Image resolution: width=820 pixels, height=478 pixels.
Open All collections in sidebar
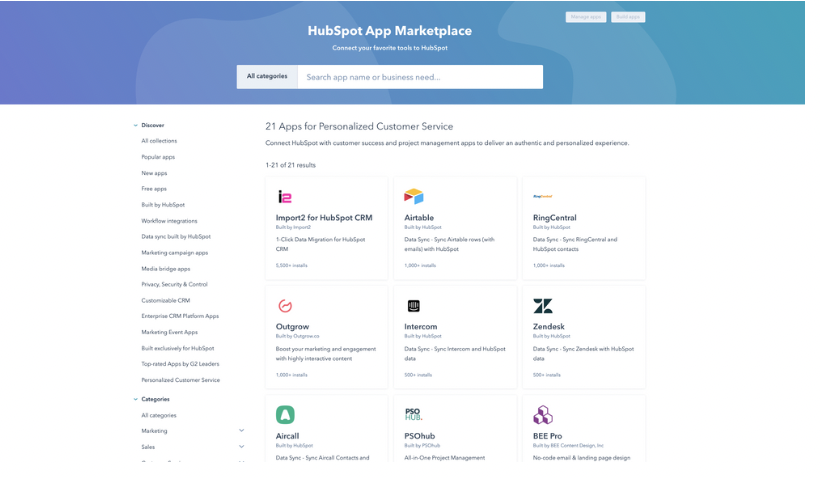point(159,141)
